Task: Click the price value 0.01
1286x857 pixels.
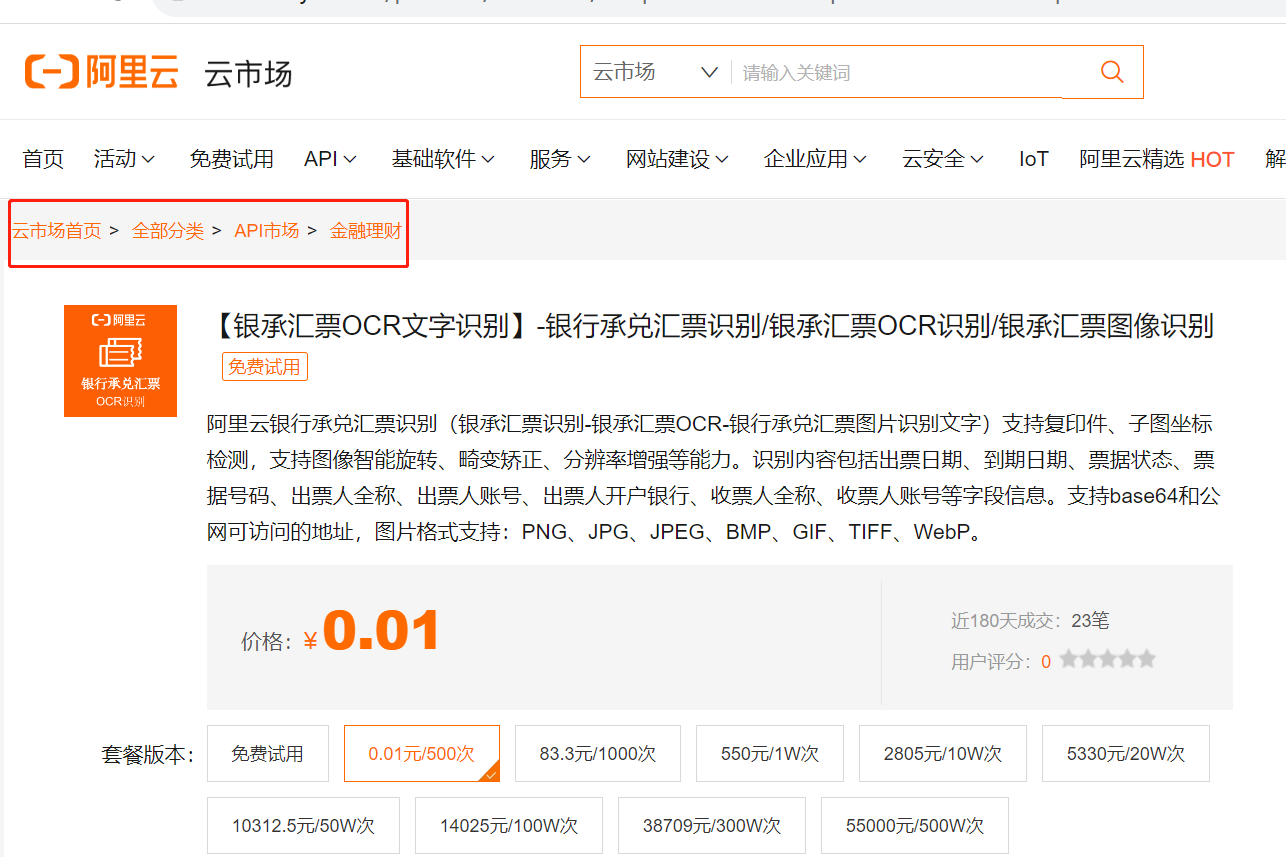Action: click(x=381, y=631)
